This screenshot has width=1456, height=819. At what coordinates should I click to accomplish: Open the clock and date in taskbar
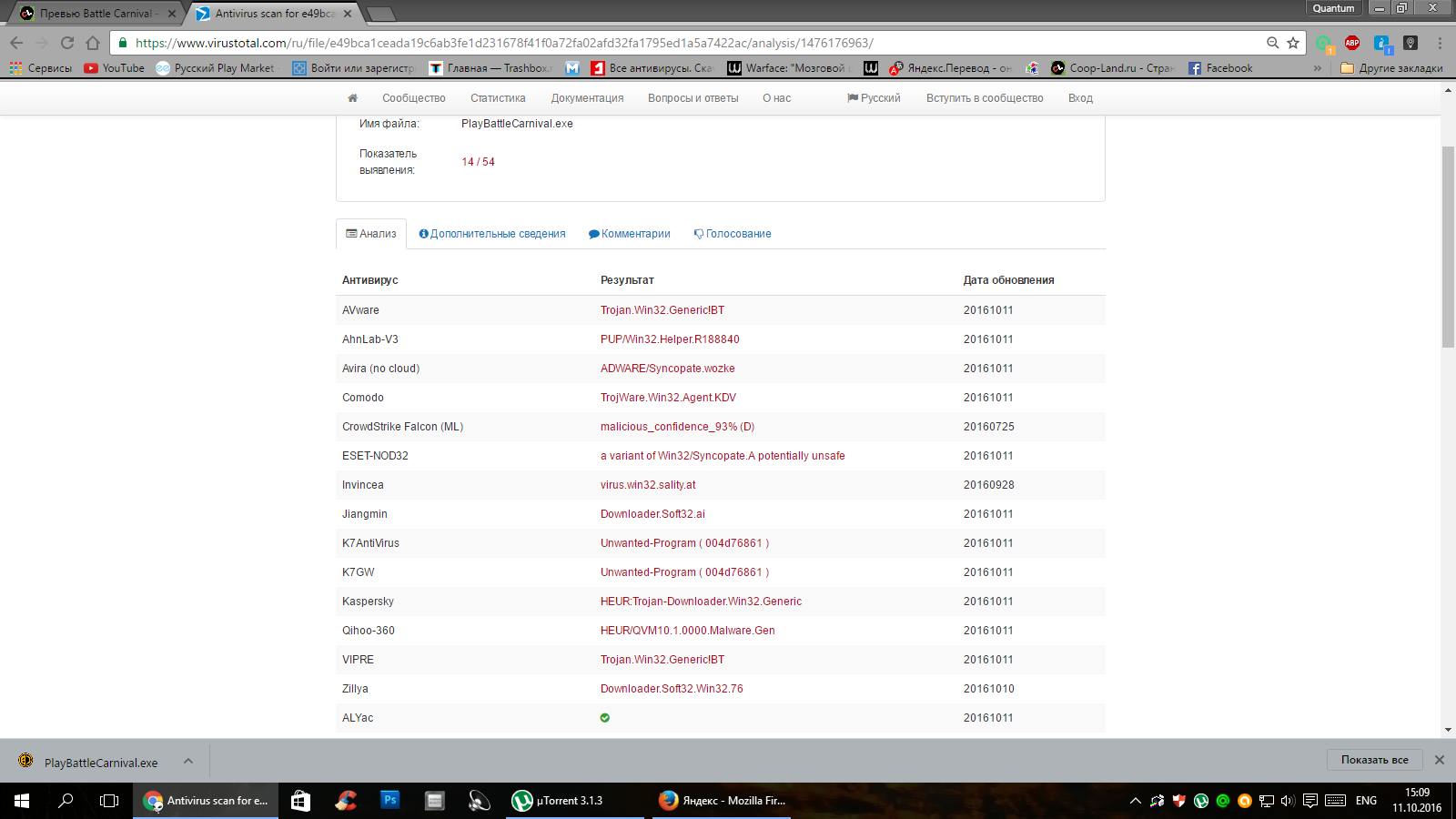click(x=1417, y=801)
